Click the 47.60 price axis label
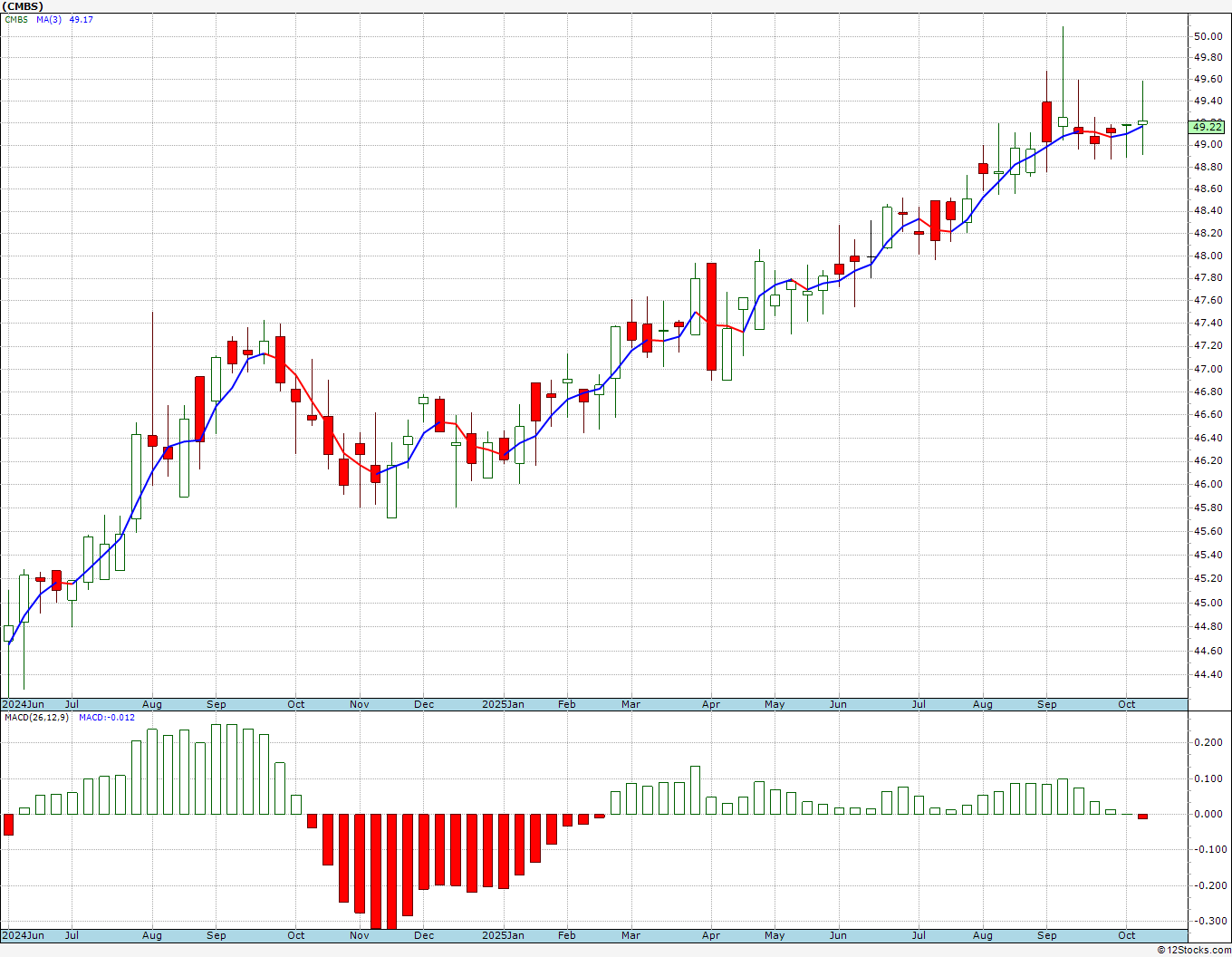 [x=1208, y=301]
